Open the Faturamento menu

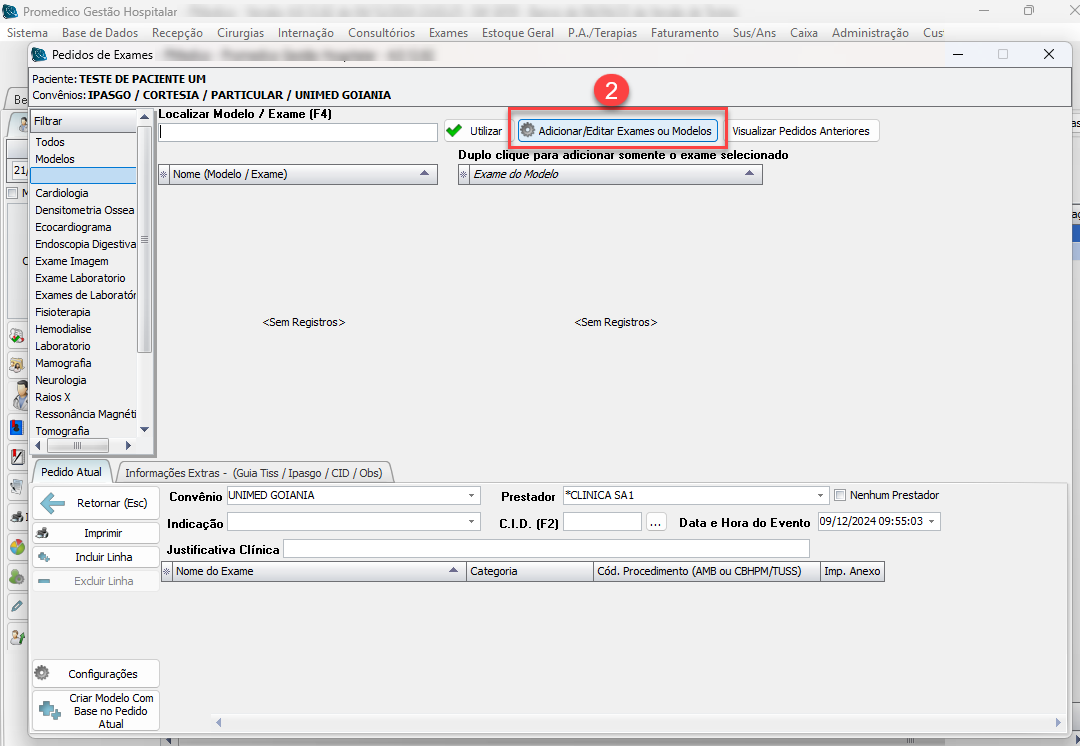pyautogui.click(x=684, y=33)
